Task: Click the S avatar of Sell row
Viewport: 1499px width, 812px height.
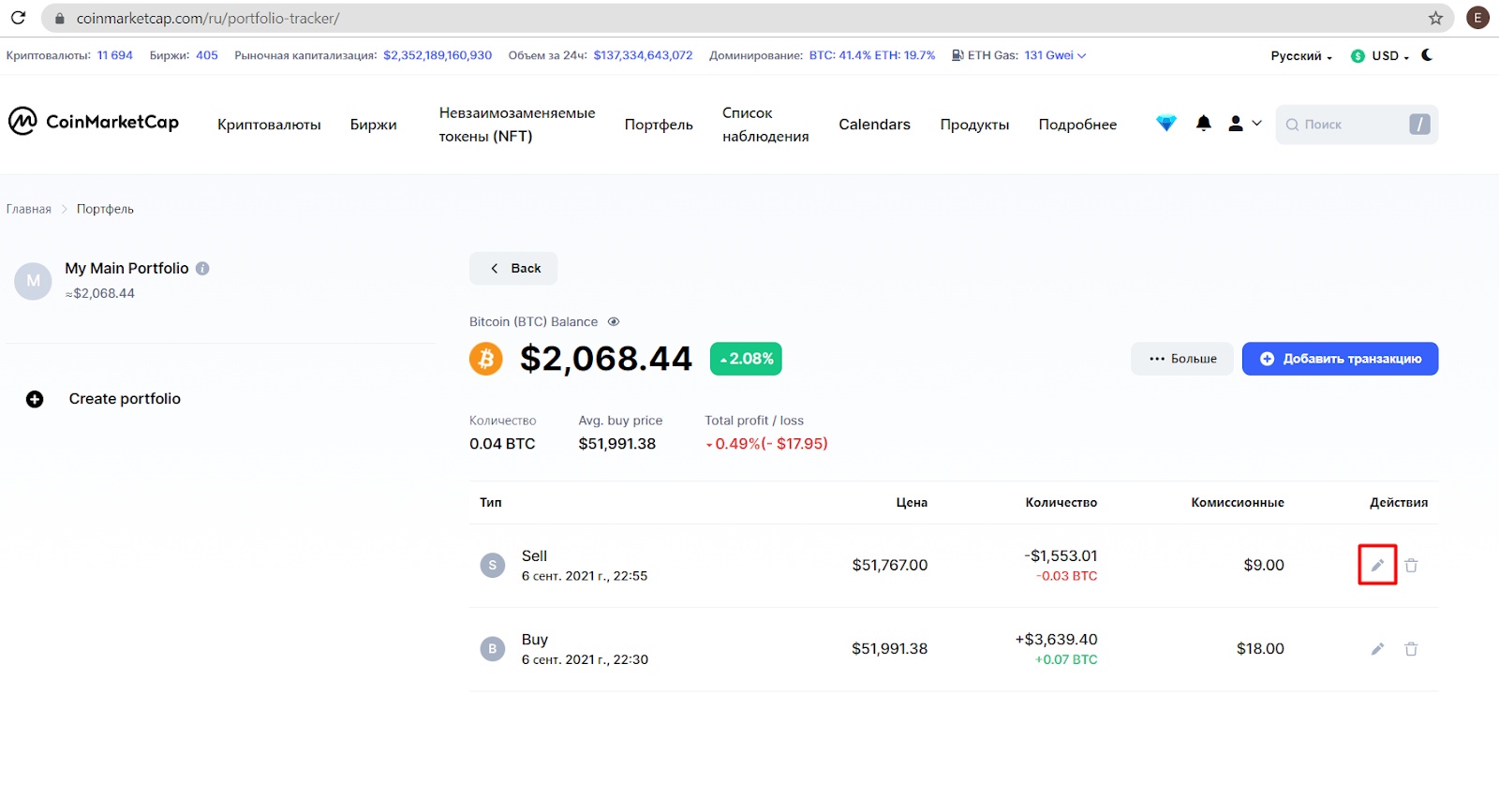Action: [493, 565]
